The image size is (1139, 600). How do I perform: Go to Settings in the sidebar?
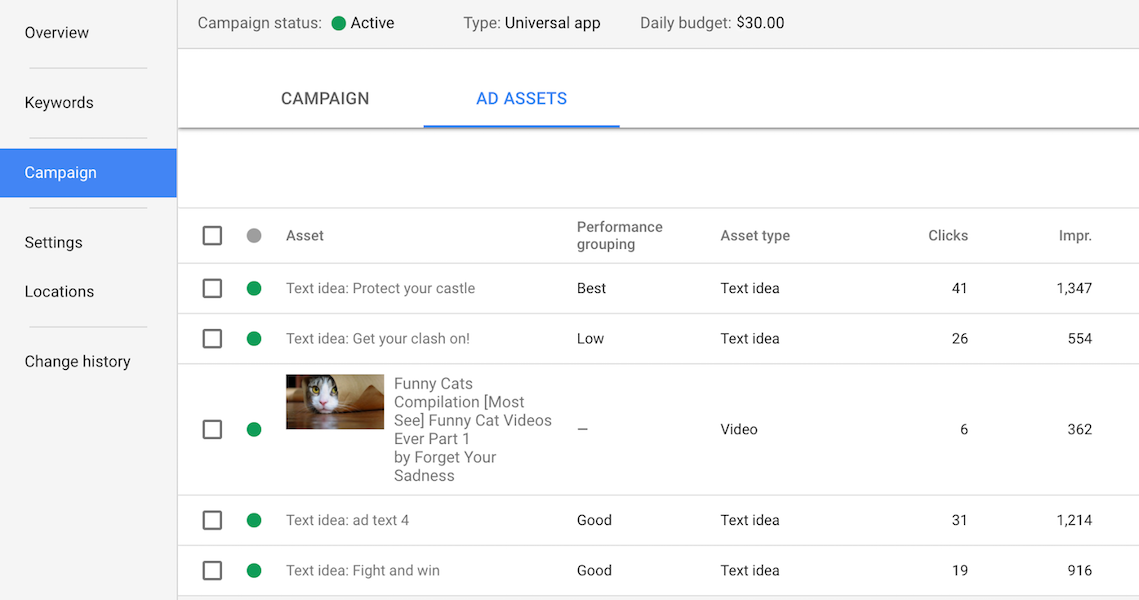pyautogui.click(x=53, y=242)
